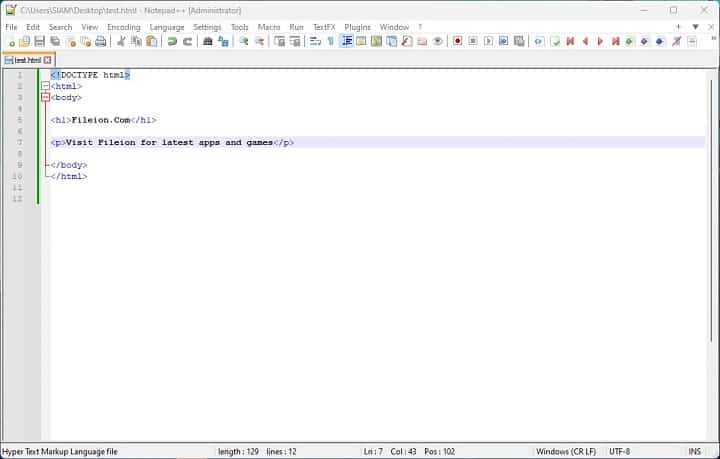The height and width of the screenshot is (459, 720).
Task: Toggle INS insert mode in status bar
Action: coord(695,452)
